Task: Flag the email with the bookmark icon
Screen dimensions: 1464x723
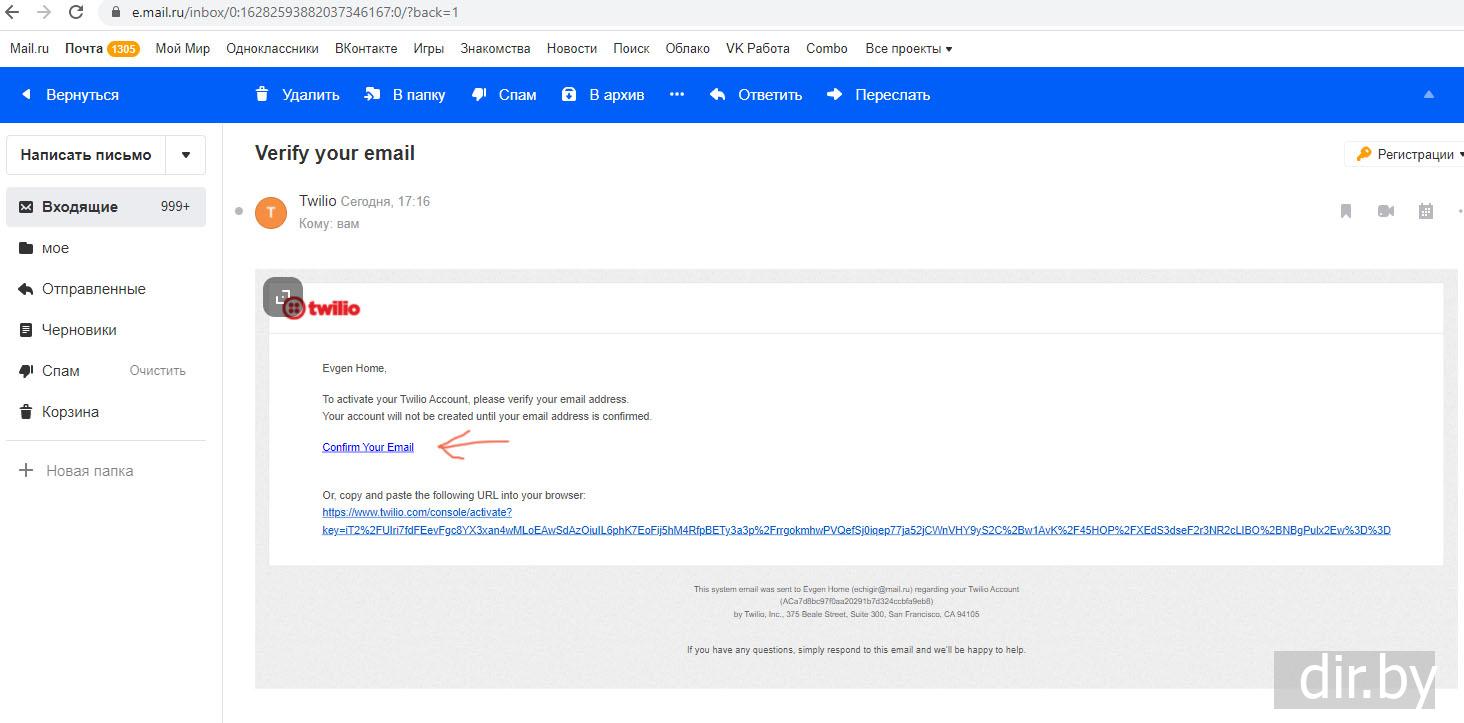Action: click(x=1346, y=211)
